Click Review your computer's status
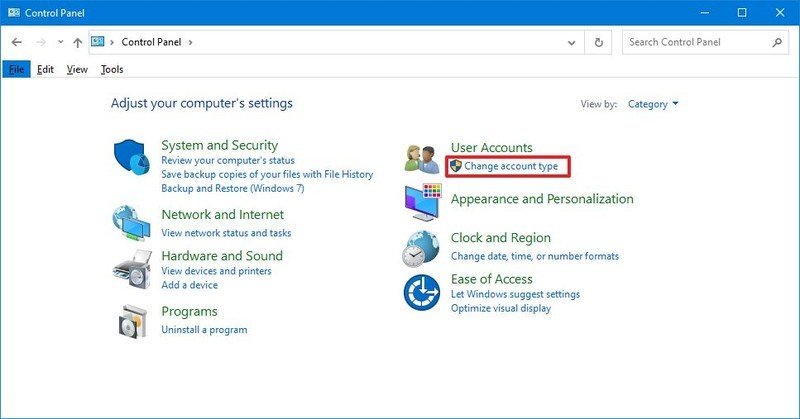This screenshot has height=419, width=800. click(x=228, y=160)
